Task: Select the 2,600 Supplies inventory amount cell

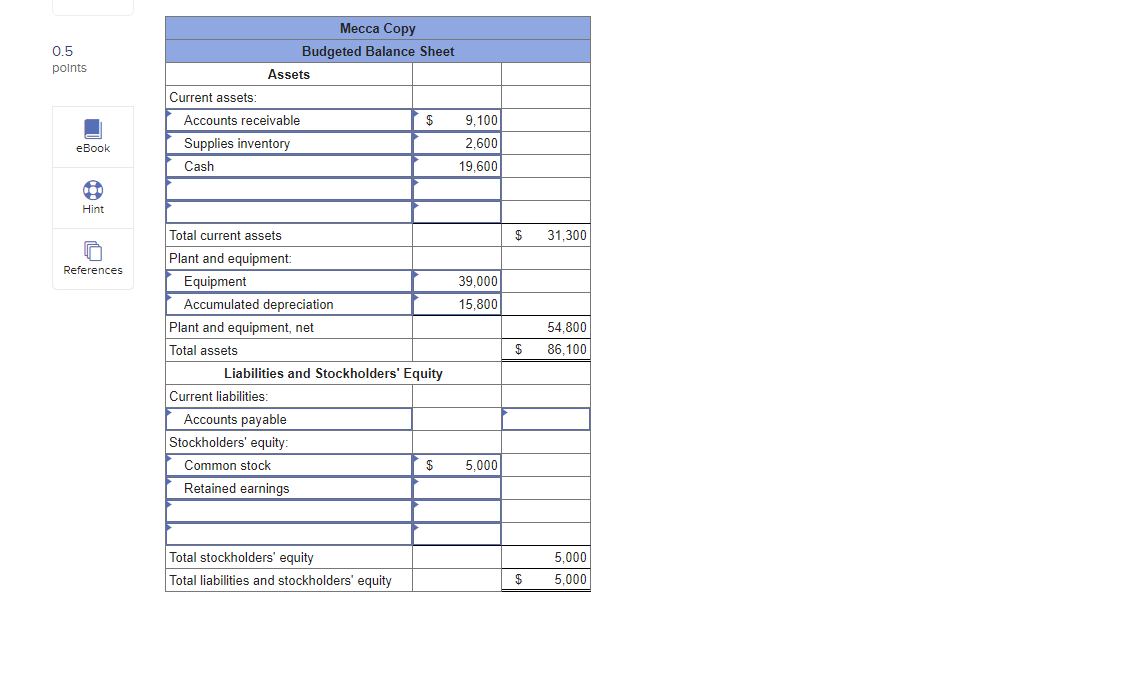Action: (456, 143)
